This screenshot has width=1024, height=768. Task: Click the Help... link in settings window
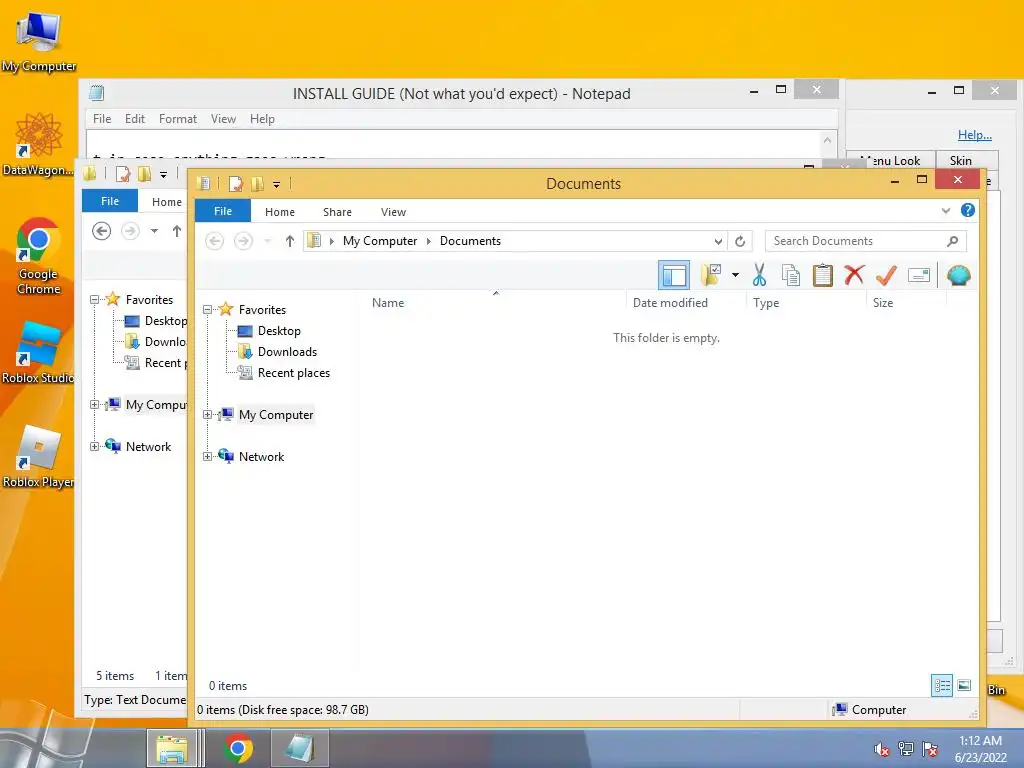974,135
